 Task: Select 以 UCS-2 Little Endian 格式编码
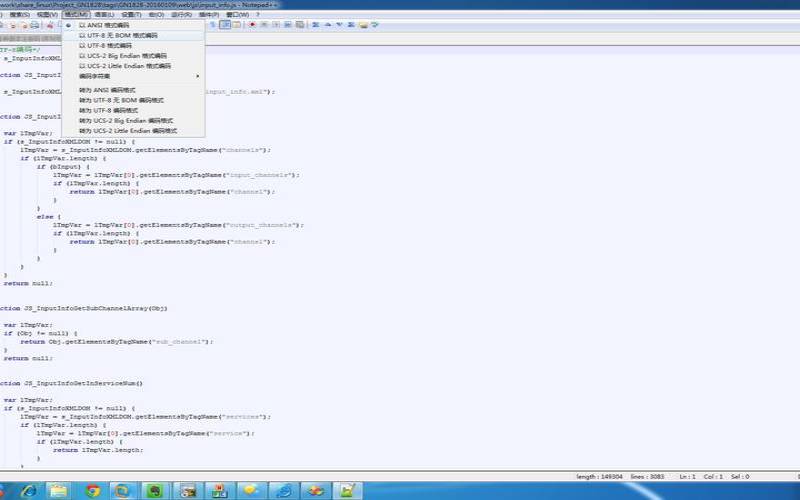(x=134, y=66)
